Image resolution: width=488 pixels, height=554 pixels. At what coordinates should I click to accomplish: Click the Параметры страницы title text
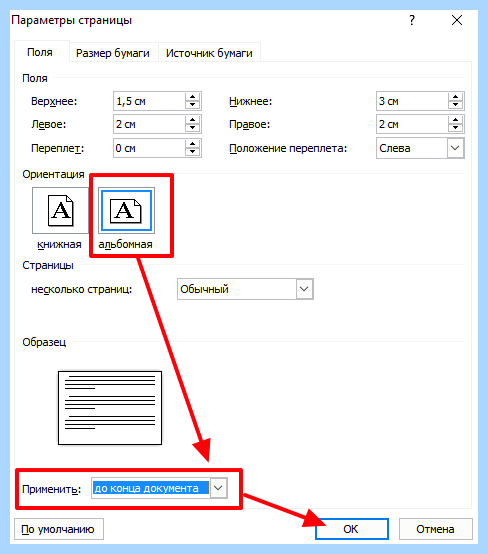point(72,20)
